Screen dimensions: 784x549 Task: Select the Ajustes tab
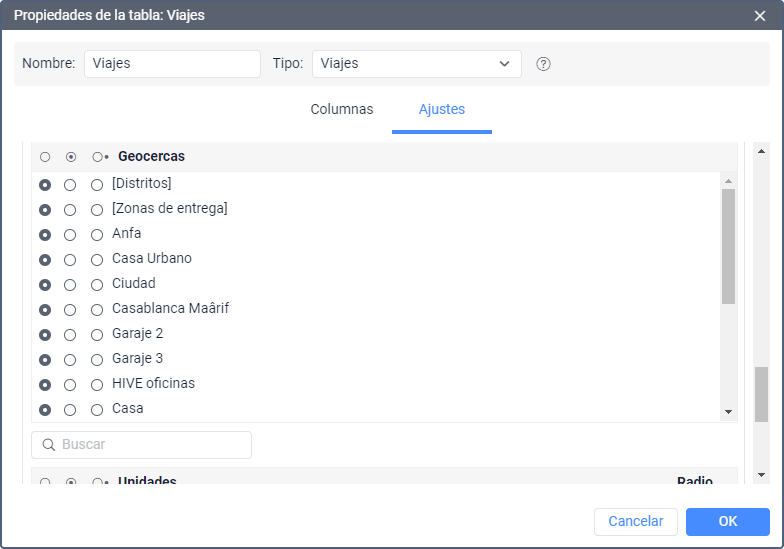(x=442, y=109)
